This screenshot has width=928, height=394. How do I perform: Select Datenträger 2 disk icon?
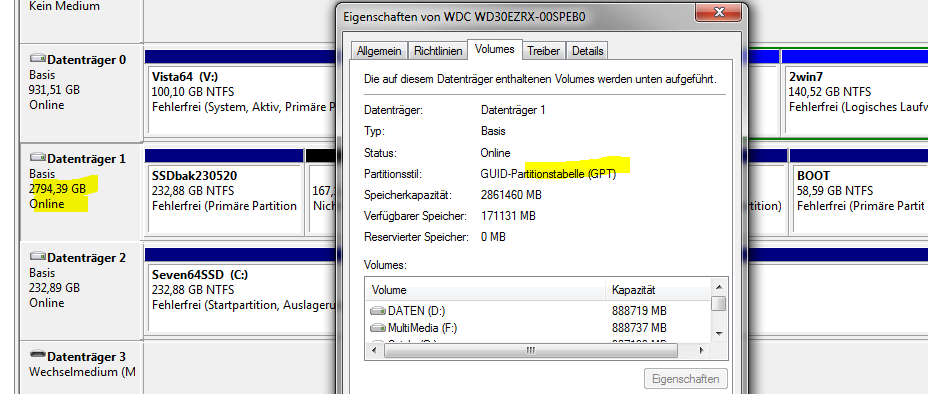tap(37, 257)
